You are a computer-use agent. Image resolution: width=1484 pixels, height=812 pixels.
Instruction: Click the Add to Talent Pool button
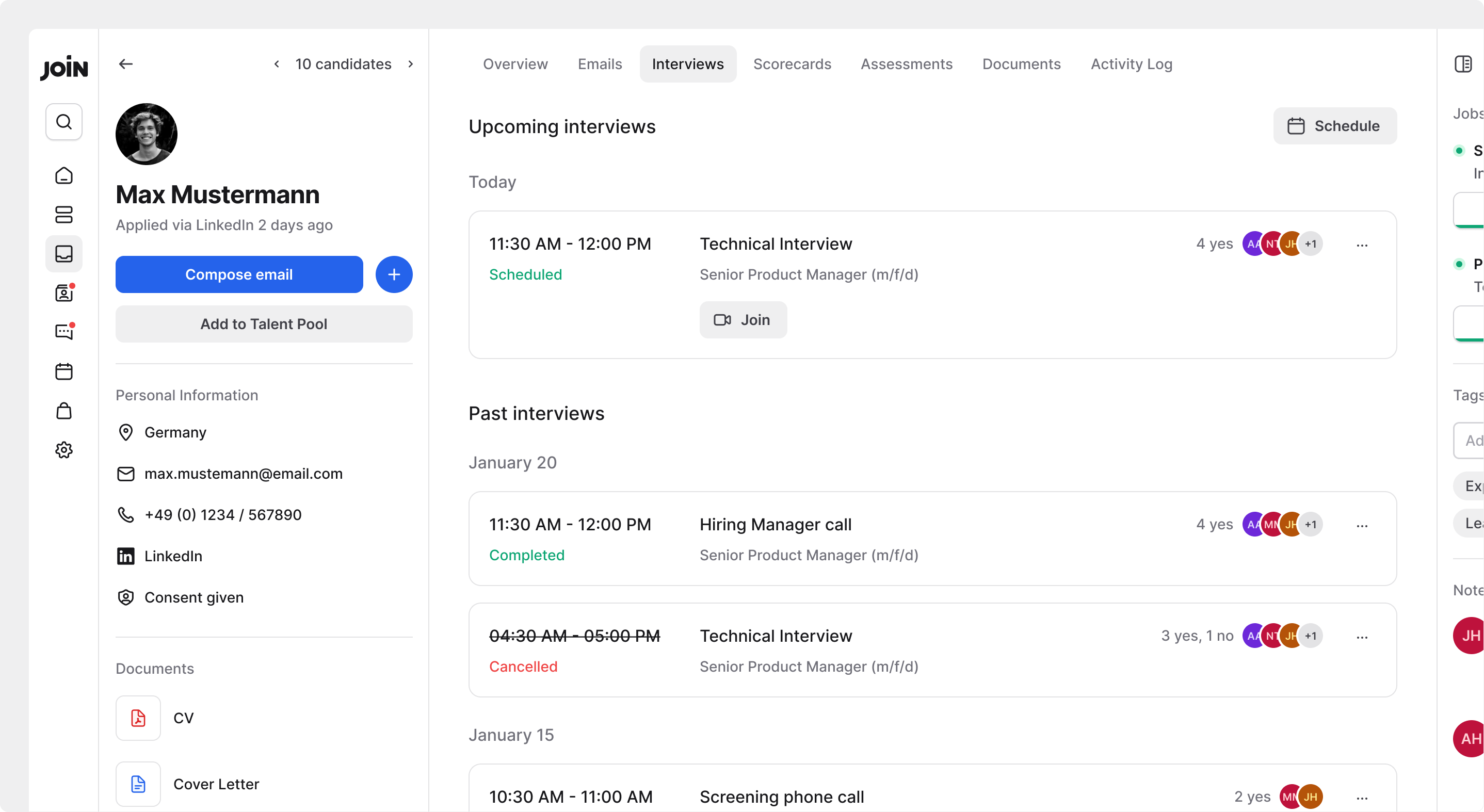tap(264, 324)
